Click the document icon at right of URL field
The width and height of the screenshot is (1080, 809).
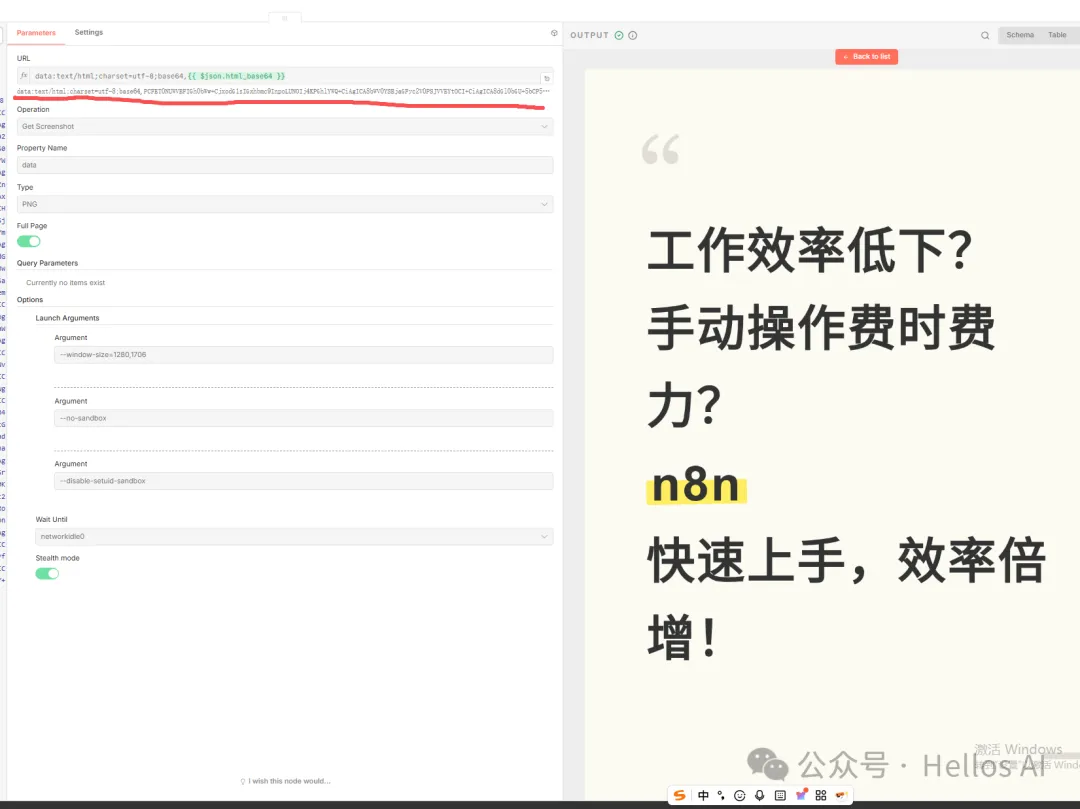click(x=546, y=77)
